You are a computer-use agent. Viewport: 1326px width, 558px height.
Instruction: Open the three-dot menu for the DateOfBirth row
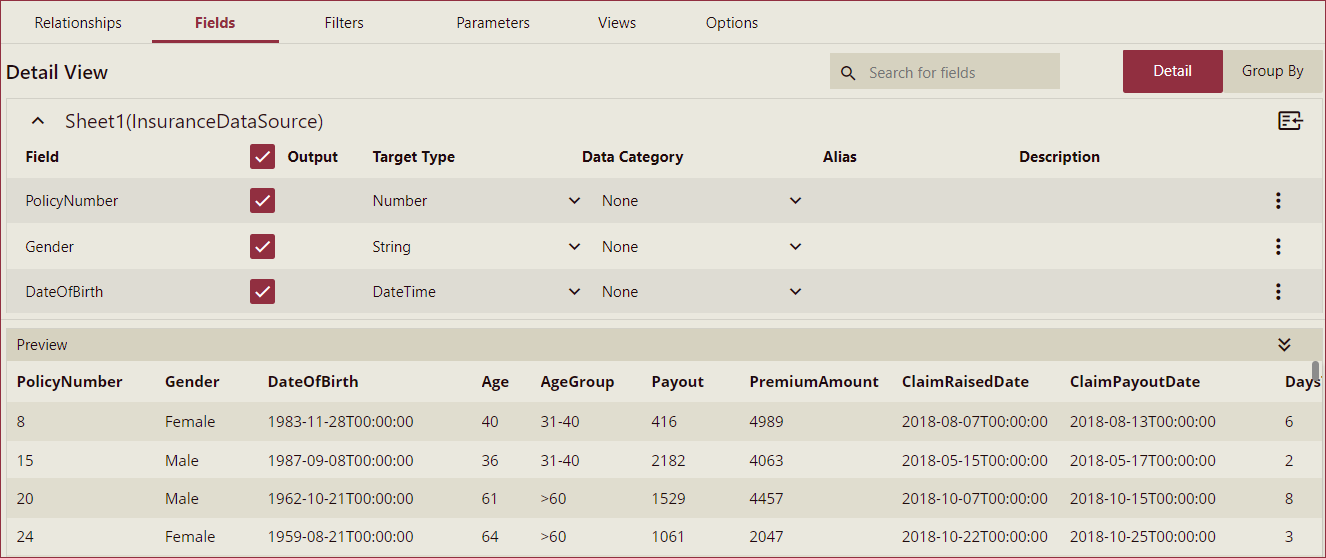(x=1278, y=292)
